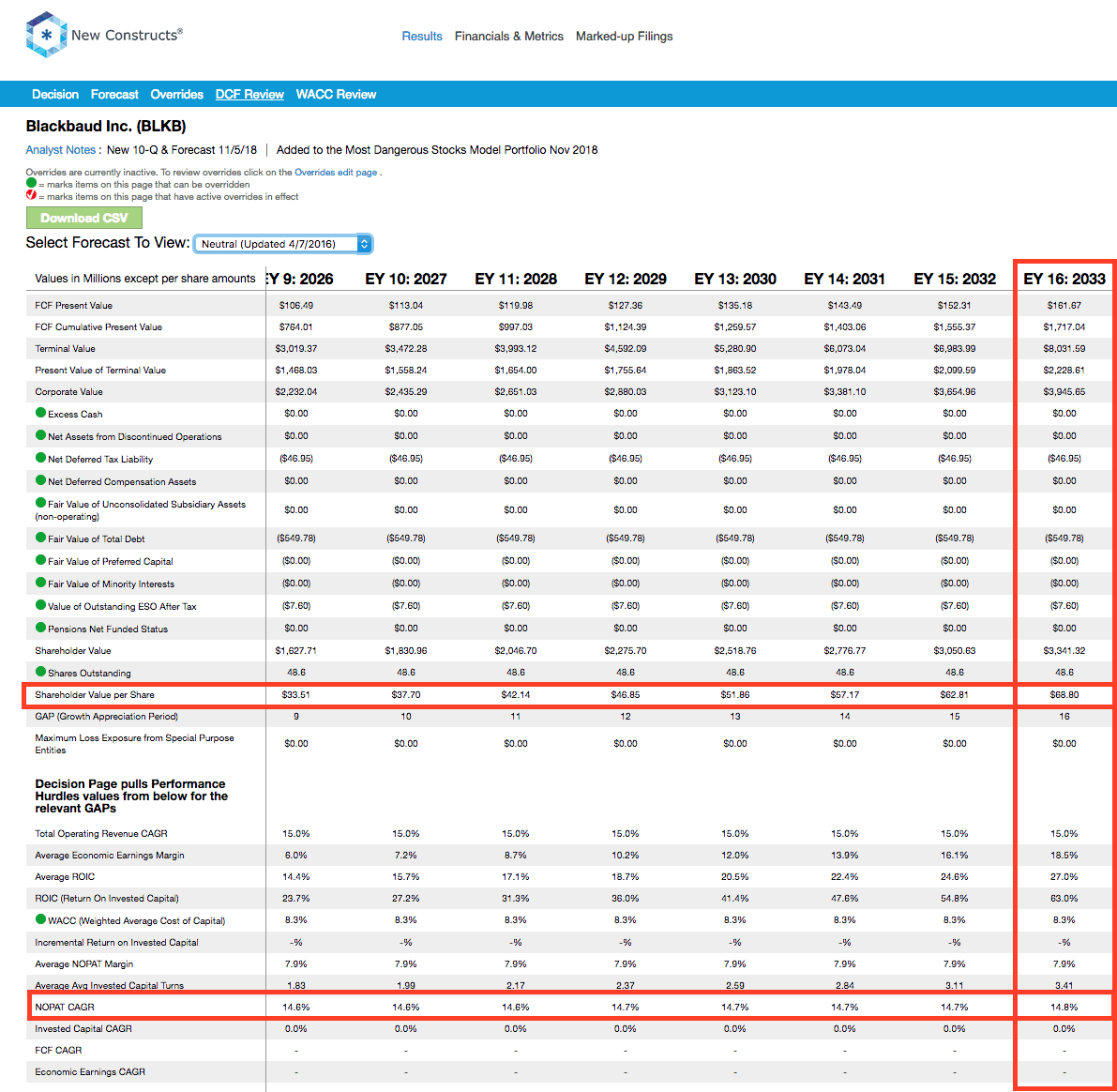Click the Blackbaud Inc. (BLKB) heading
This screenshot has width=1117, height=1092.
click(106, 126)
